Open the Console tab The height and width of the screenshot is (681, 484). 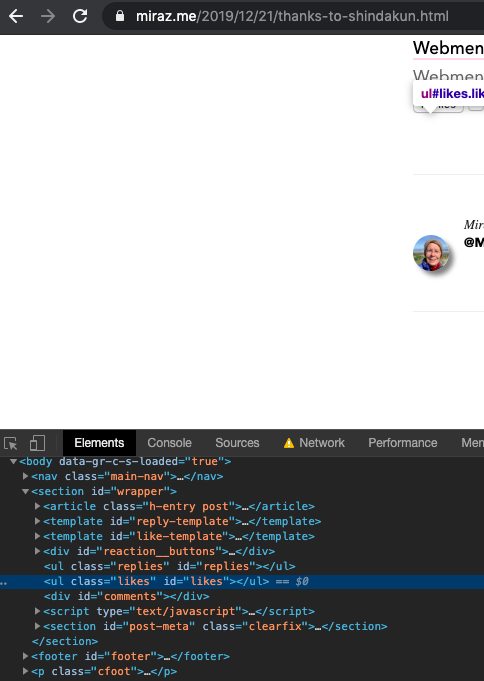[x=169, y=443]
